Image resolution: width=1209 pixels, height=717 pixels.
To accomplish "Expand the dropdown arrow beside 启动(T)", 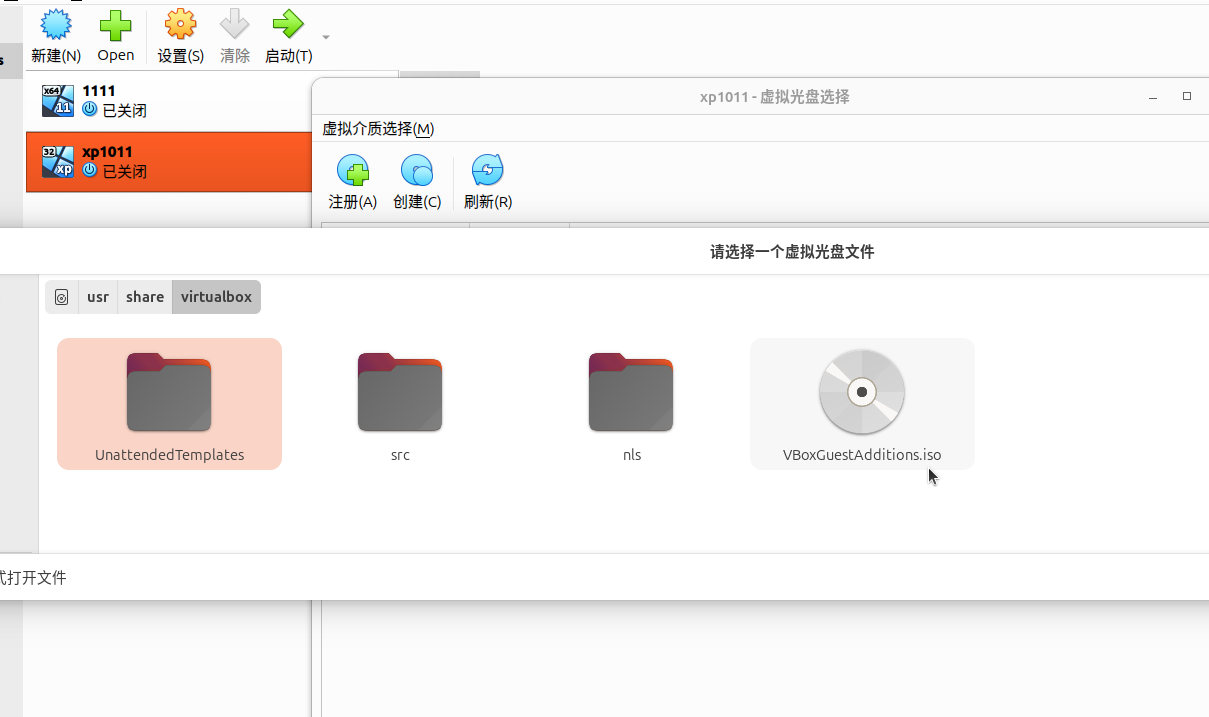I will [x=326, y=37].
